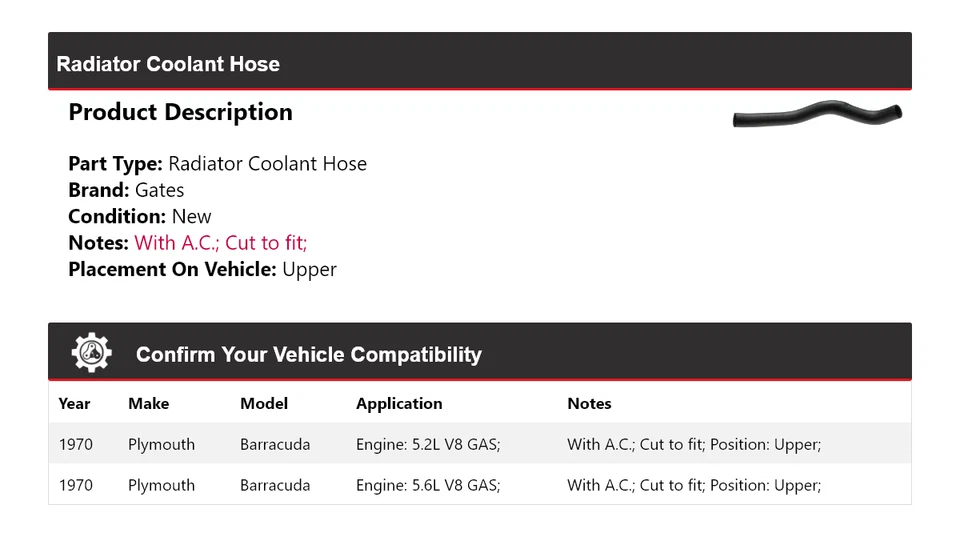The width and height of the screenshot is (960, 537).
Task: Click the Brand value Gates
Action: 159,190
